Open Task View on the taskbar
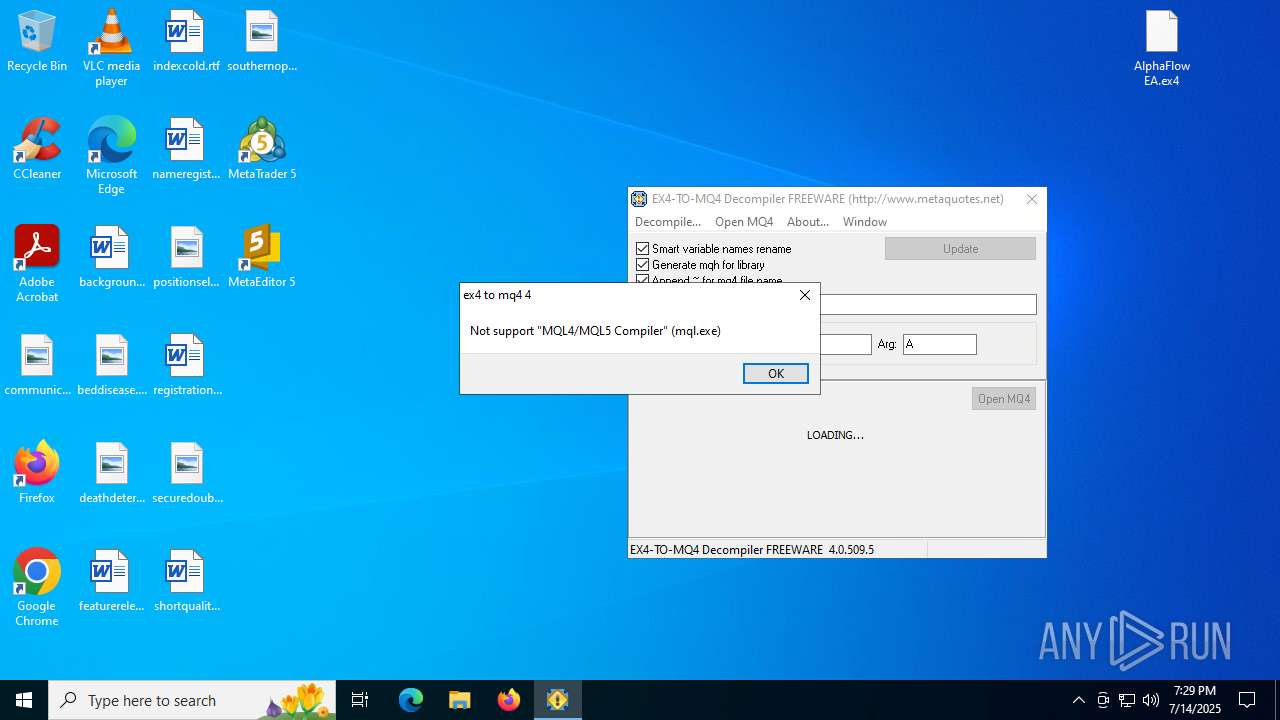Viewport: 1280px width, 720px height. pyautogui.click(x=360, y=700)
